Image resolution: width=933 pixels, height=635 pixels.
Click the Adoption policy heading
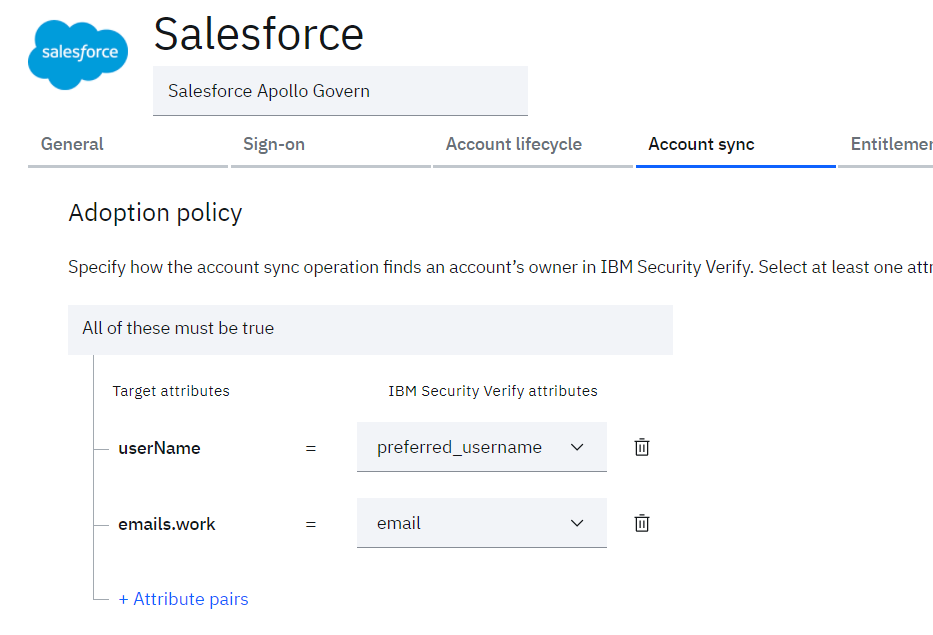tap(155, 213)
